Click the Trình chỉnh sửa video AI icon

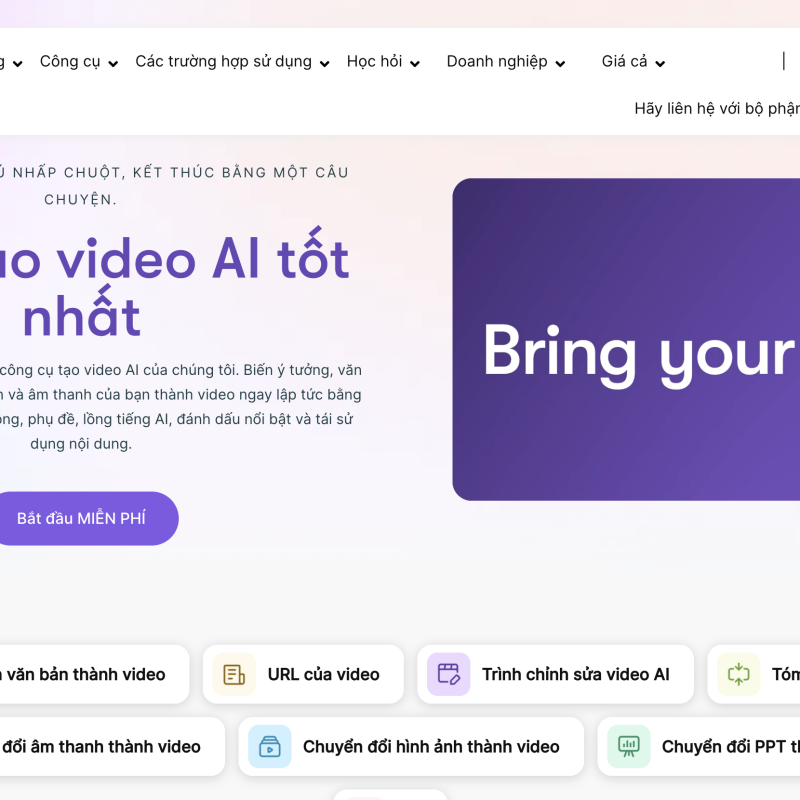point(448,674)
